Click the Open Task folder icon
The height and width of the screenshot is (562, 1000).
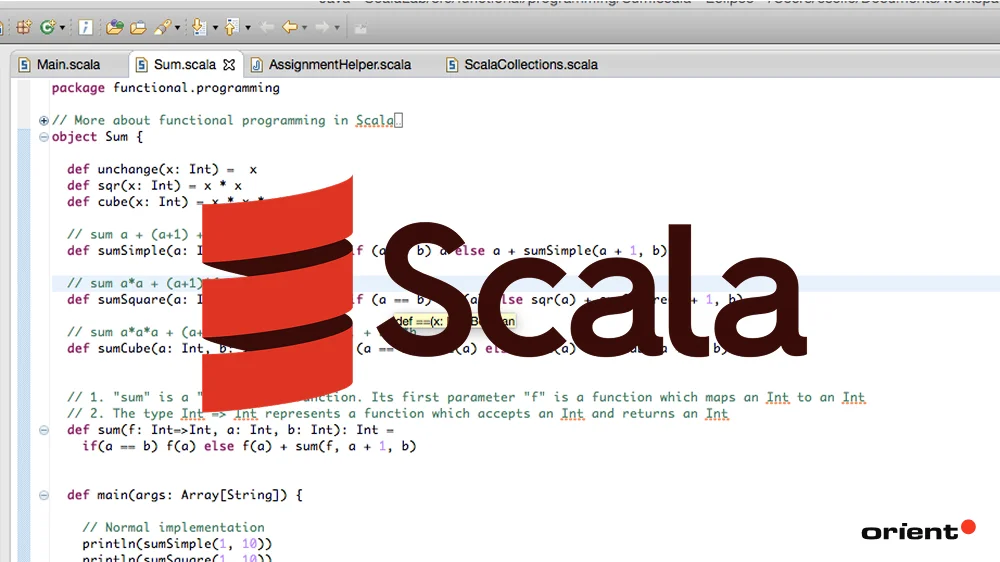[x=138, y=27]
